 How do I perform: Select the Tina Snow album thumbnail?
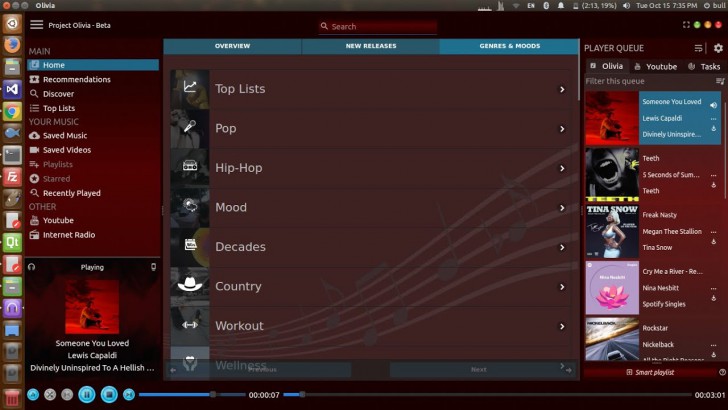click(x=612, y=231)
